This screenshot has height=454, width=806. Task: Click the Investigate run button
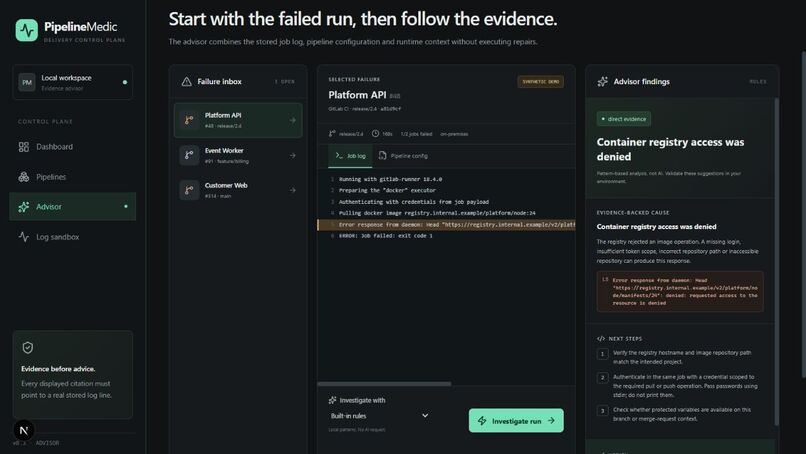(x=516, y=421)
